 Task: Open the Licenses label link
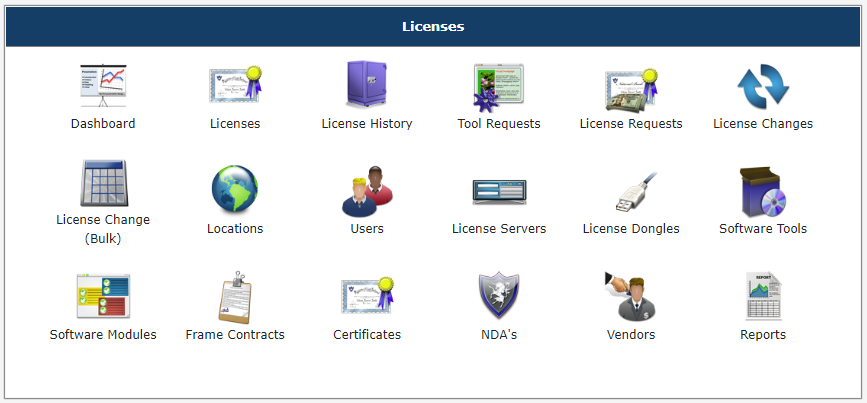(235, 123)
